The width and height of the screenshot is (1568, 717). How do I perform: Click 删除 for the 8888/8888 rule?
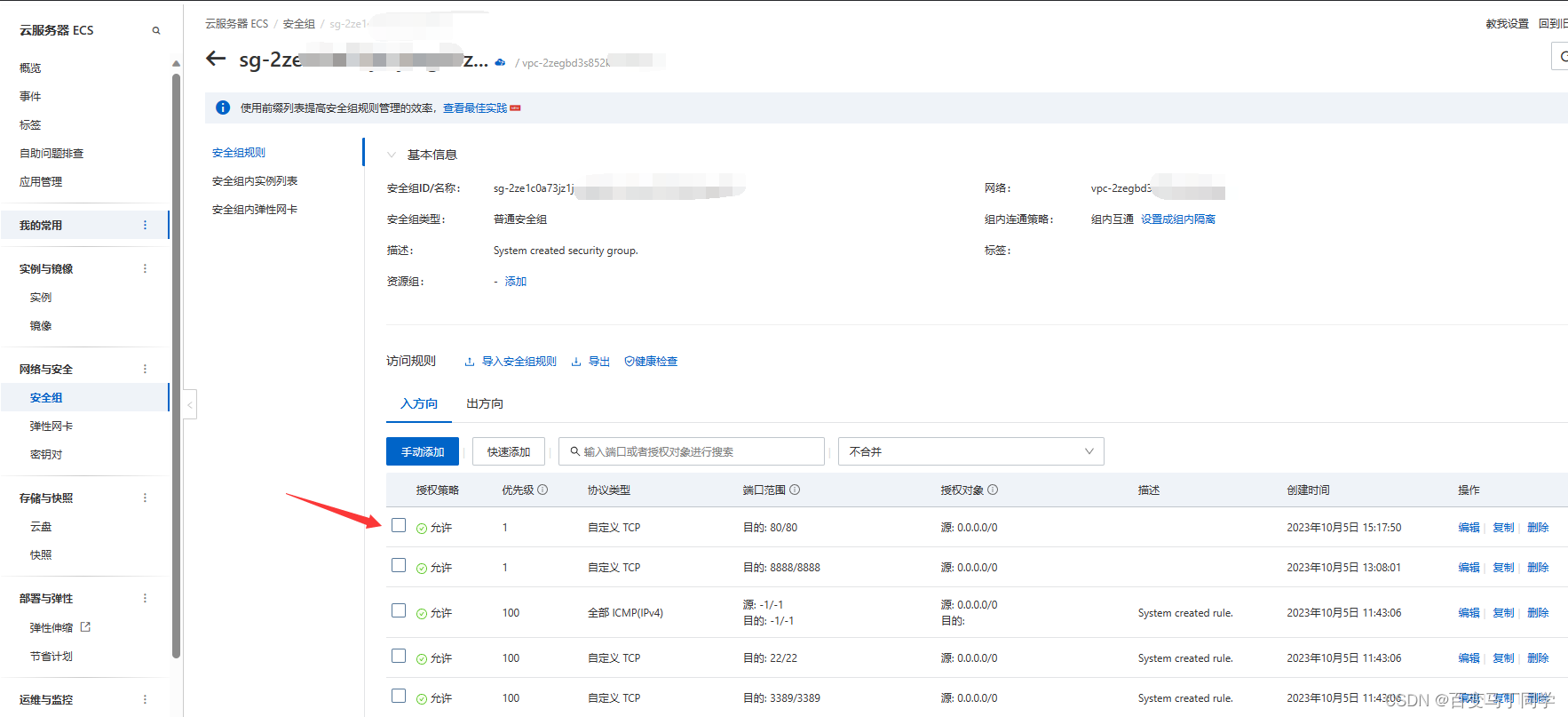click(1538, 568)
